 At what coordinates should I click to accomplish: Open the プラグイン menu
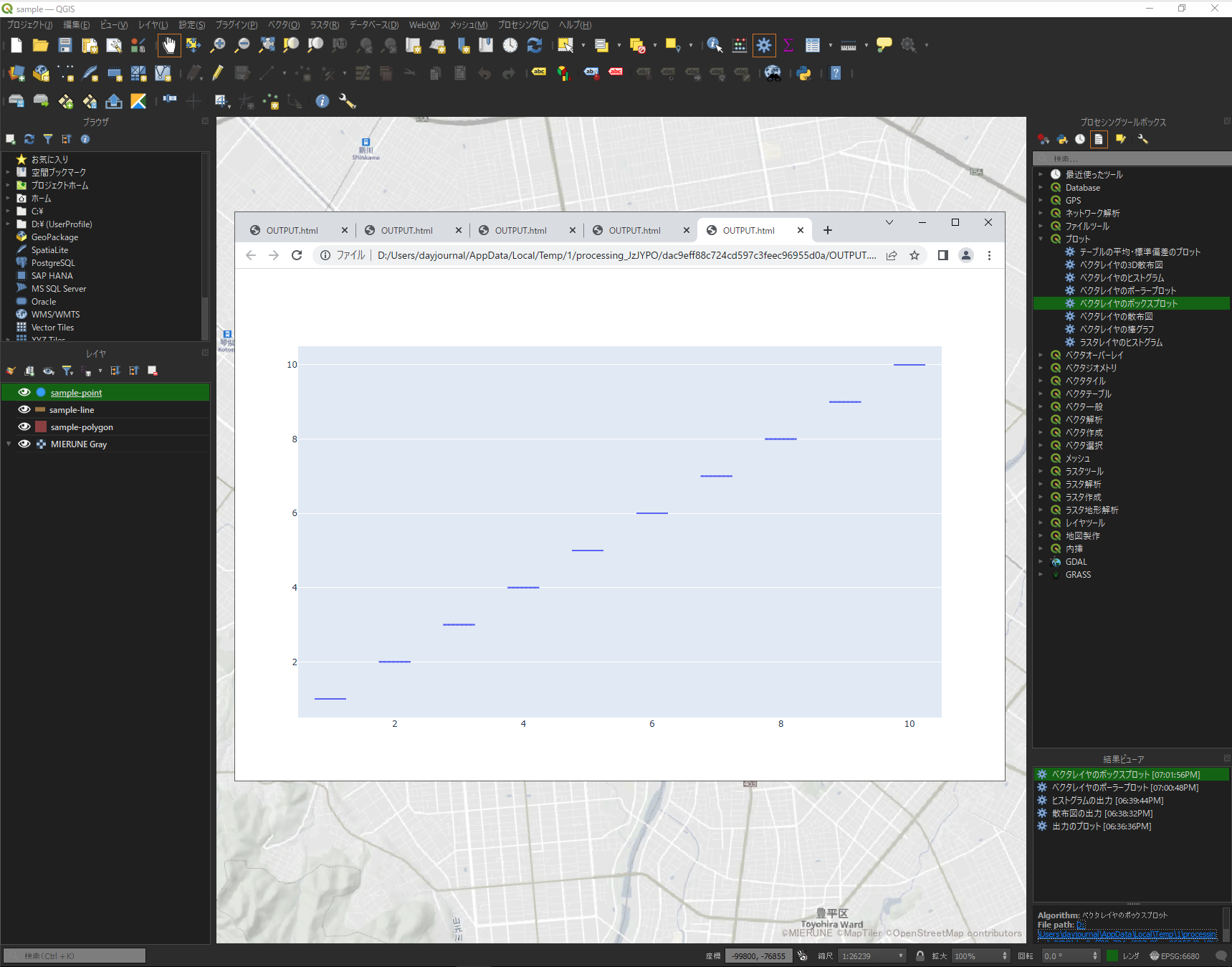tap(237, 25)
